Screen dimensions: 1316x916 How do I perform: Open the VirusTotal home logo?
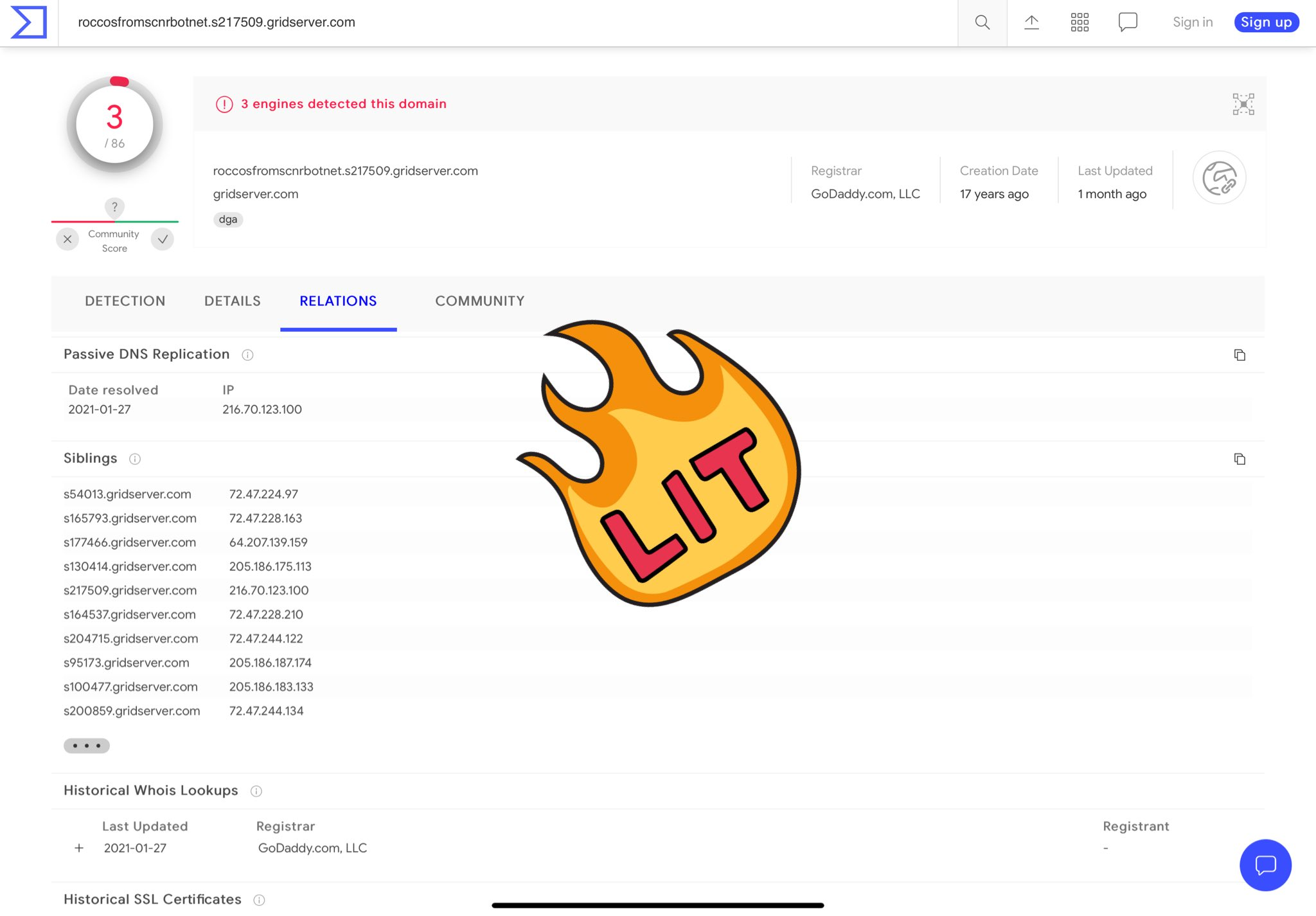tap(29, 22)
